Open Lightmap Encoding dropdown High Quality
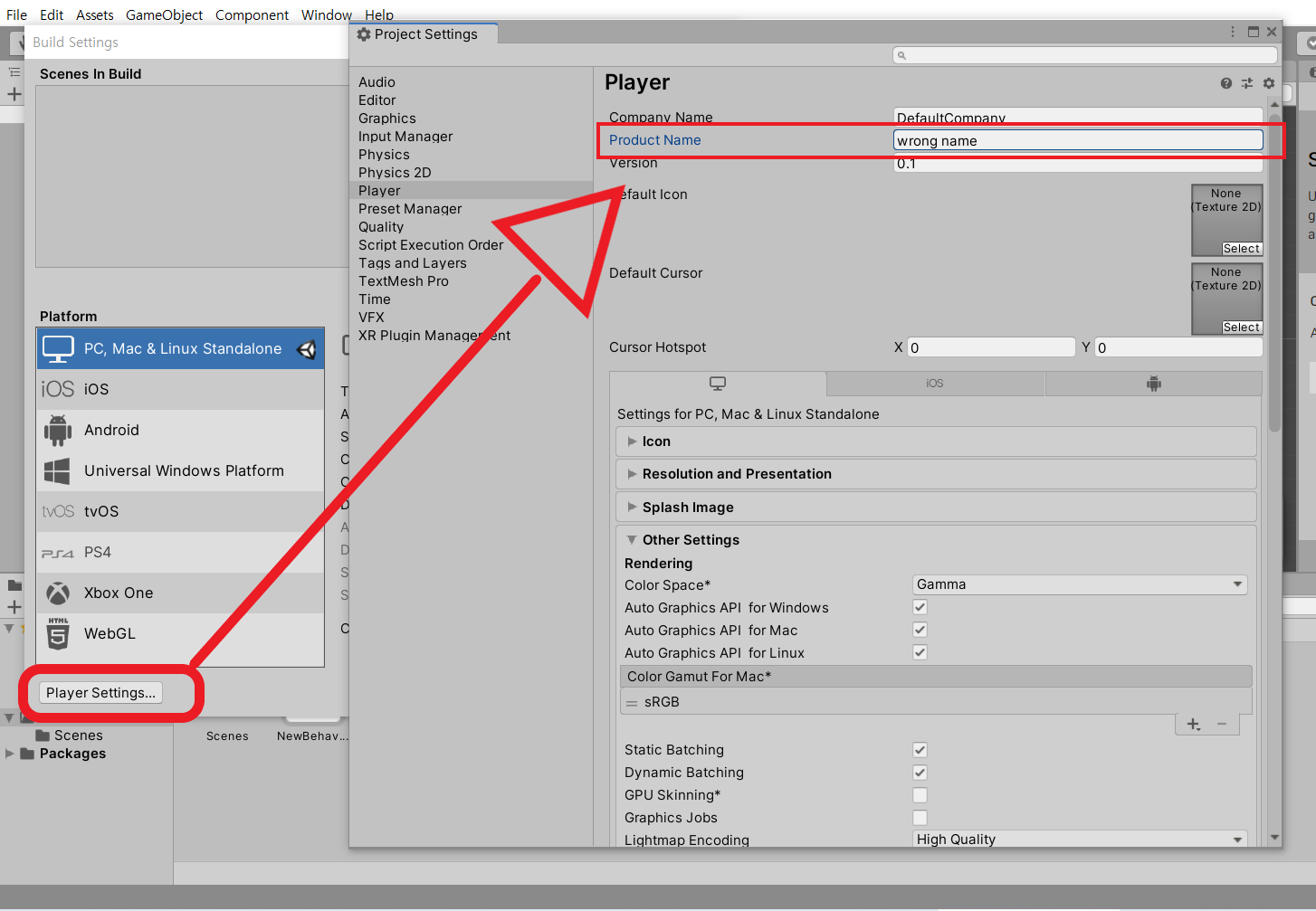The width and height of the screenshot is (1316, 911). click(1080, 840)
